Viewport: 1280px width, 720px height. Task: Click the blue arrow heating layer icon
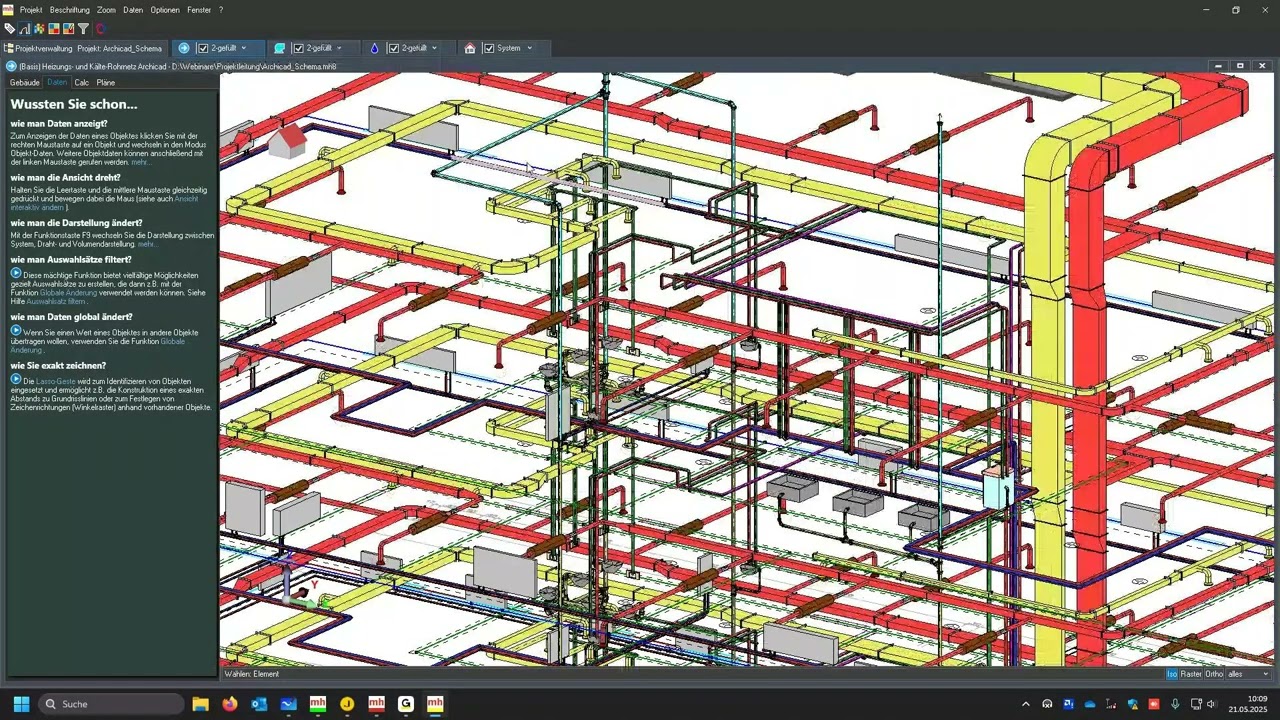pos(184,48)
